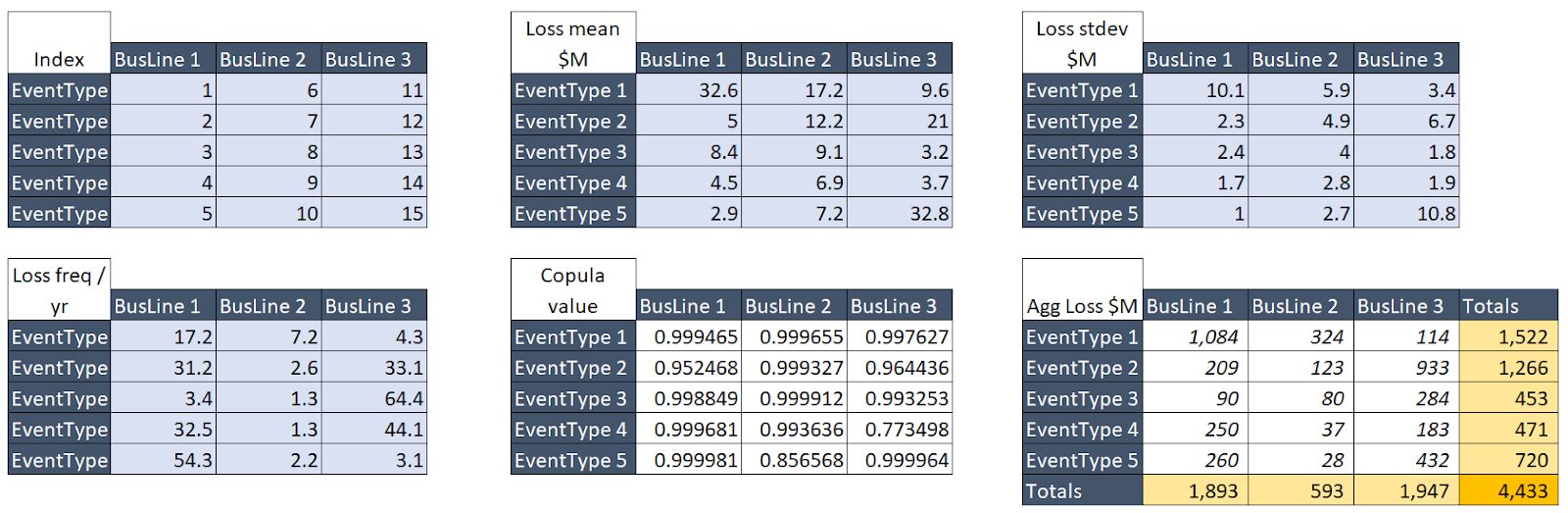Click the loss frequency value 54.3
Viewport: 1568px width, 513px height.
[x=164, y=460]
